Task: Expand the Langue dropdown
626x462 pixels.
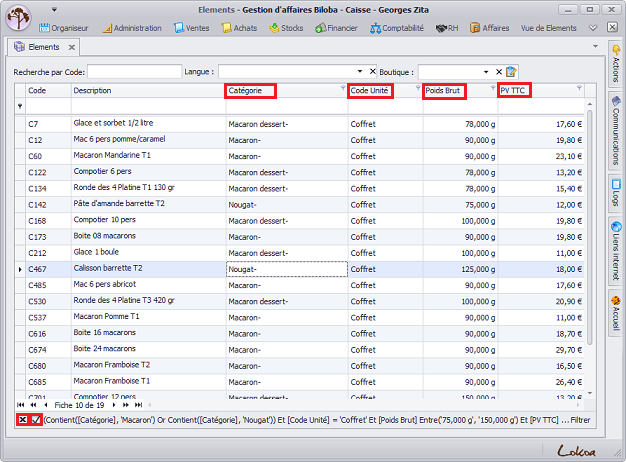Action: 360,71
